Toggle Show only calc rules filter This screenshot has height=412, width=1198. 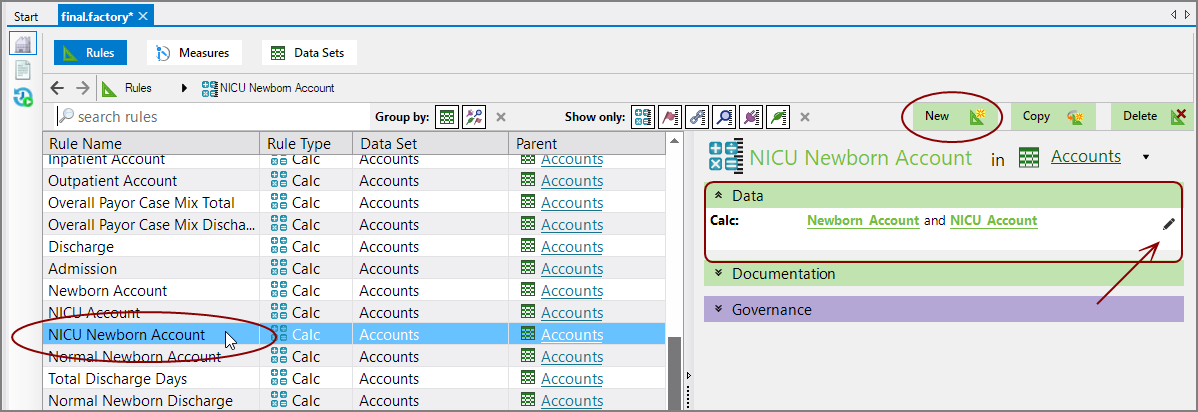(x=644, y=117)
